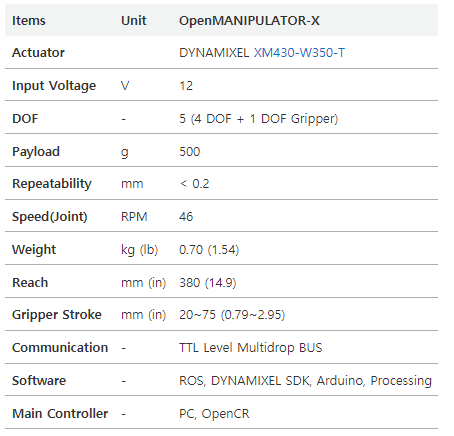This screenshot has width=454, height=436.
Task: Click the OpenMANIPULATOR-X column header
Action: point(249,21)
